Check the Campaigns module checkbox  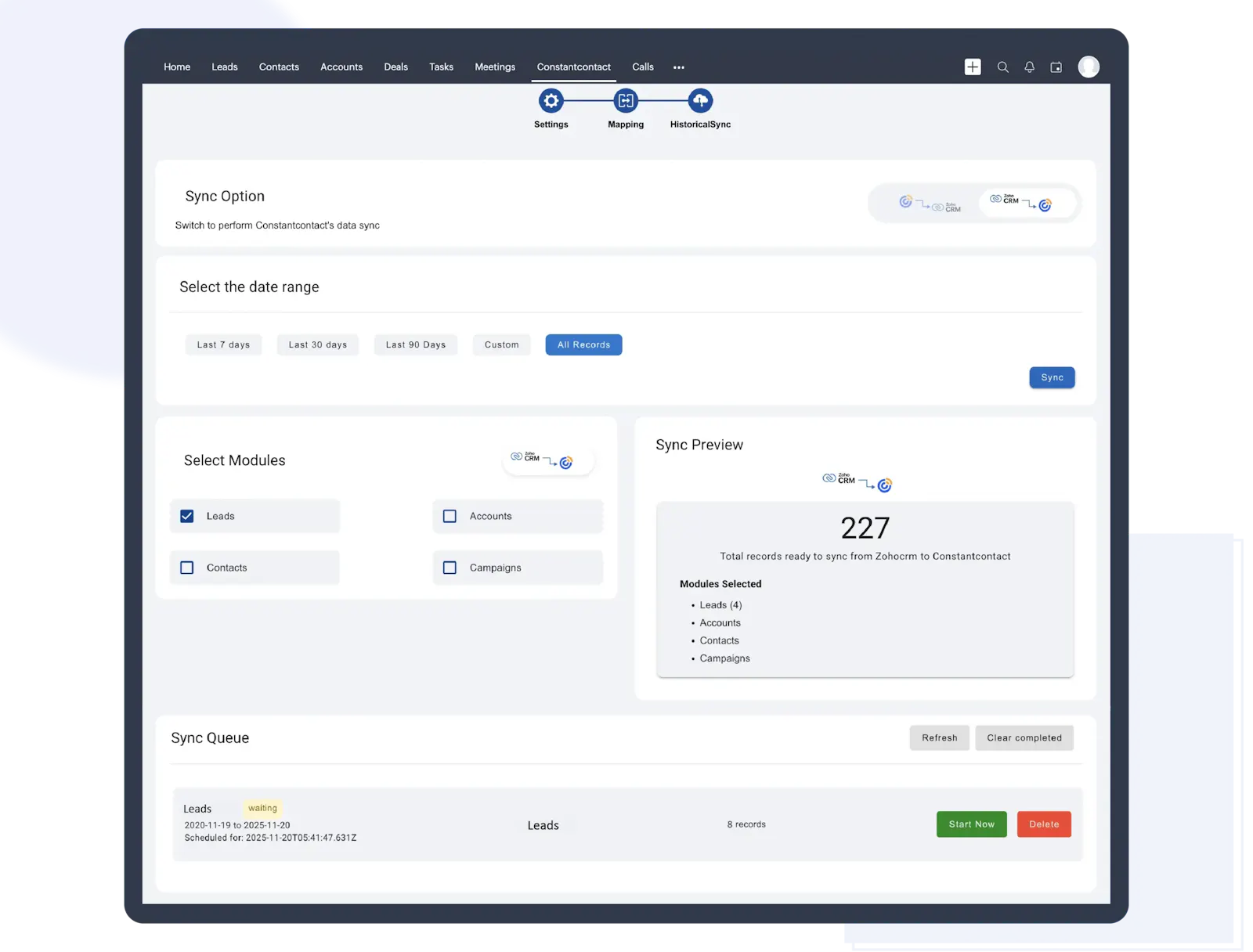(x=450, y=568)
